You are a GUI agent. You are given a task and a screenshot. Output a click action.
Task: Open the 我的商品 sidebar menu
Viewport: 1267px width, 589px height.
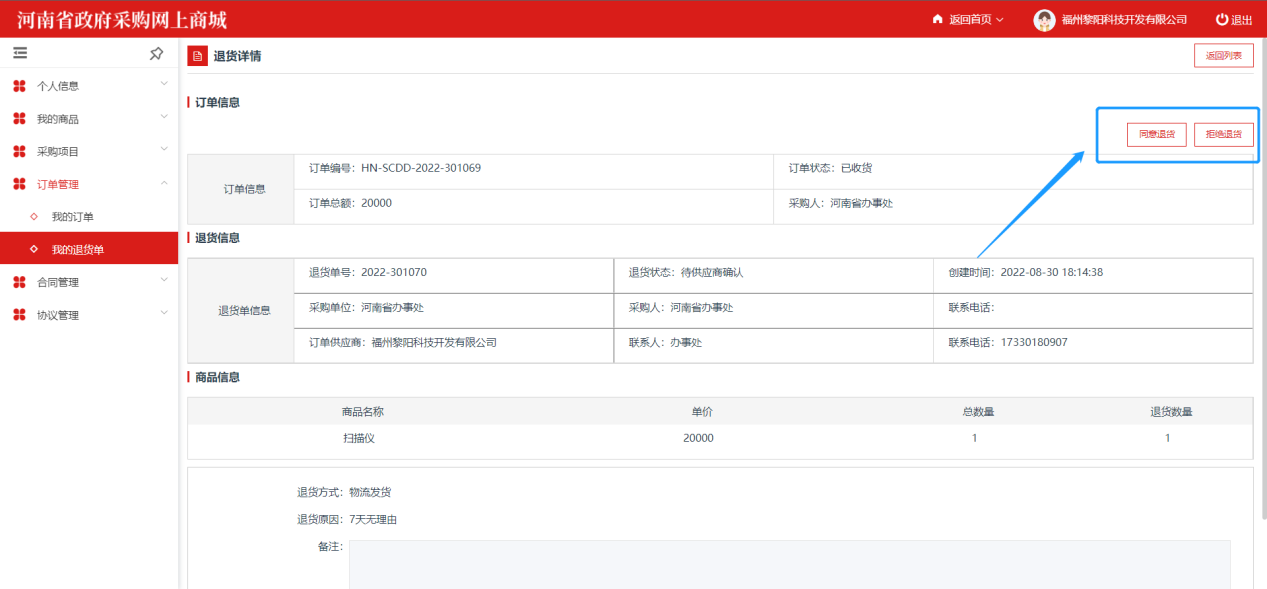click(x=89, y=119)
